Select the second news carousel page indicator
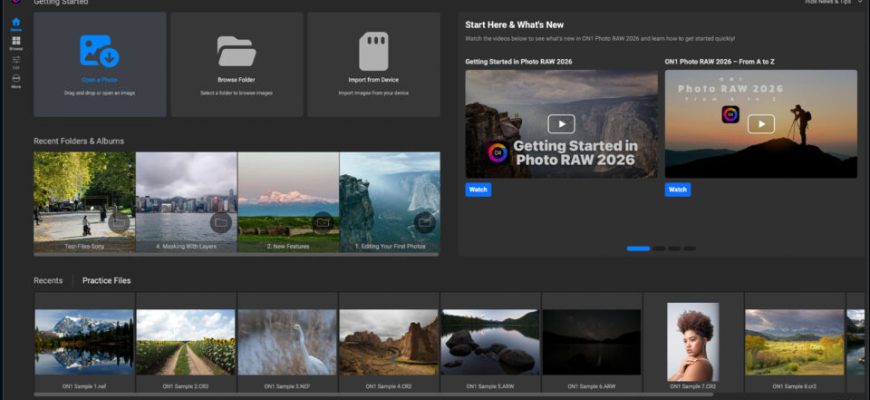 click(659, 249)
